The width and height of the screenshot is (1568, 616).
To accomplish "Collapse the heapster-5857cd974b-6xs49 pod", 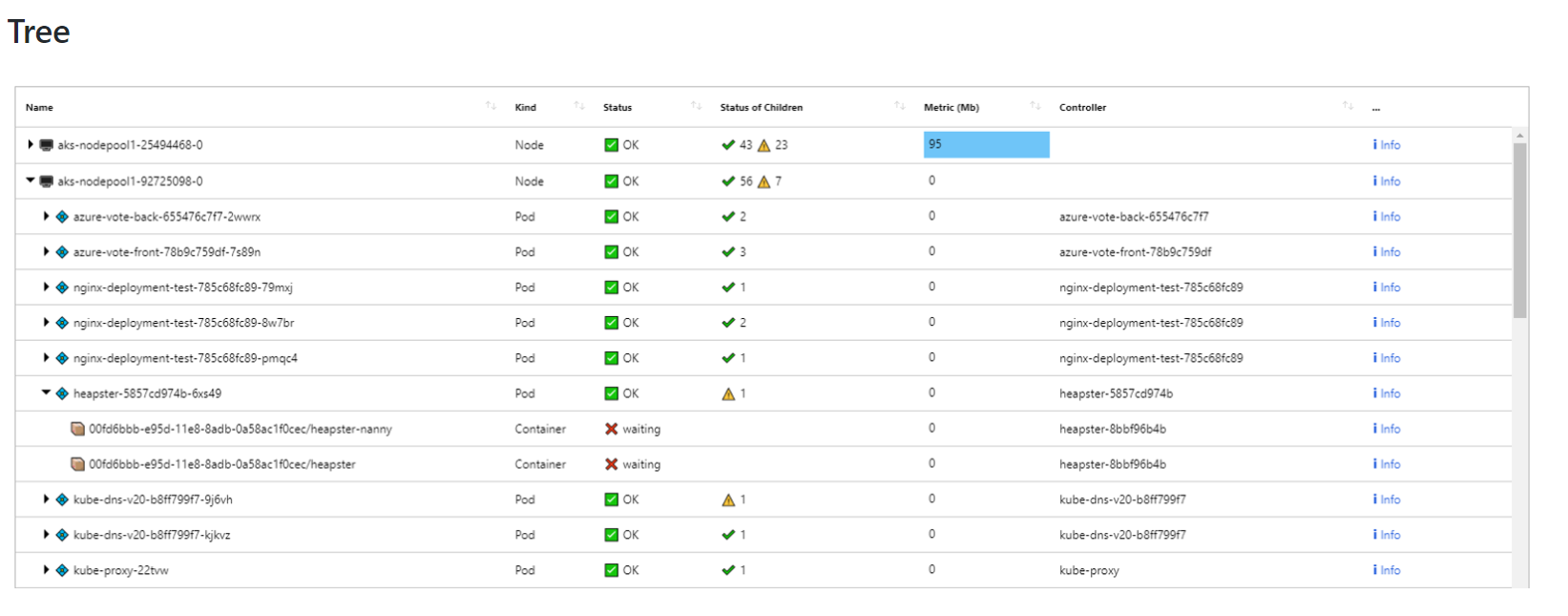I will tap(46, 393).
